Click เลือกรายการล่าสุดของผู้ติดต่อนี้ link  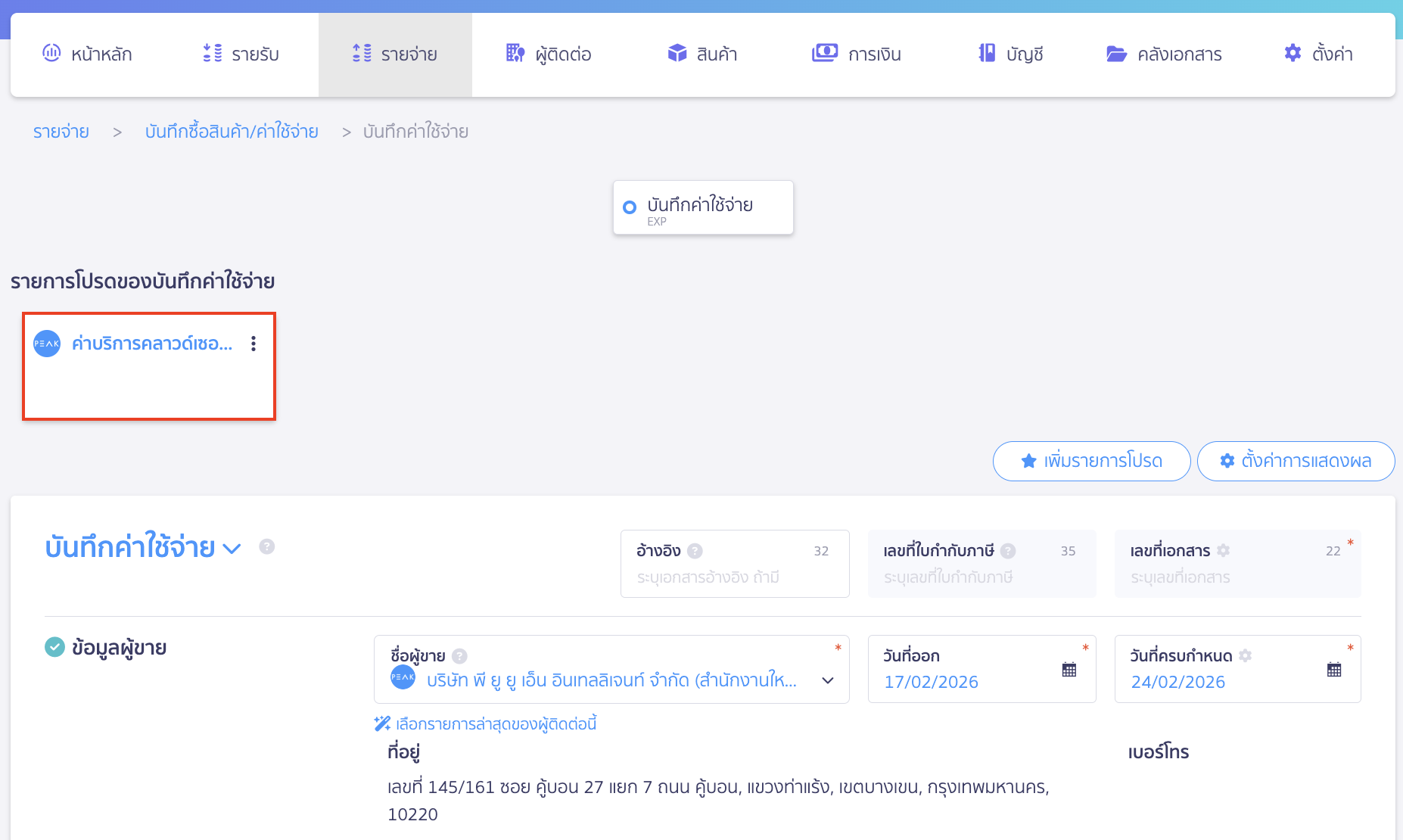point(496,724)
